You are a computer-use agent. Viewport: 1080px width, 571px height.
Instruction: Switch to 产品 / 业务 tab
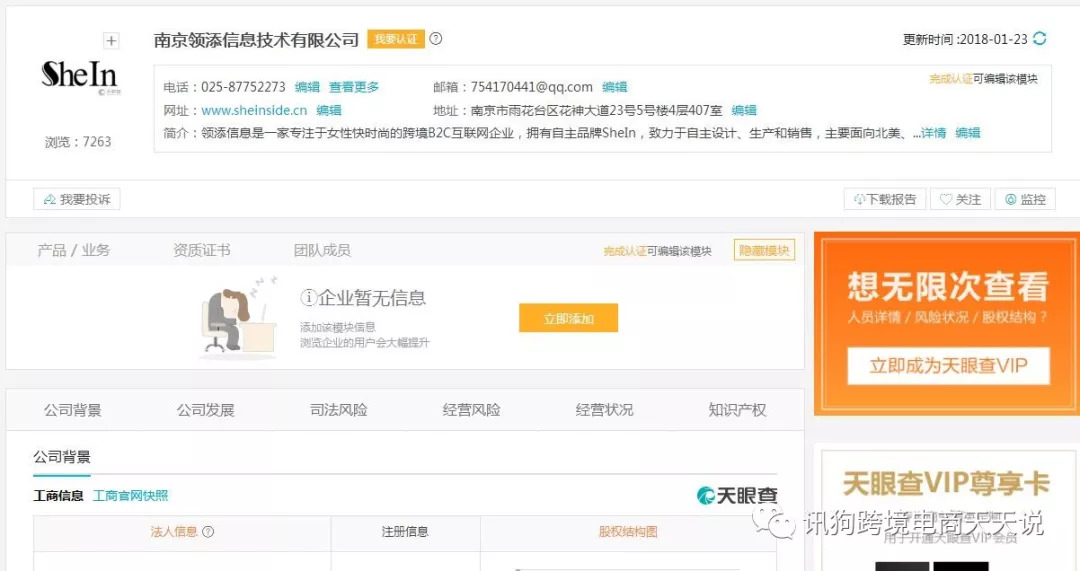click(74, 250)
